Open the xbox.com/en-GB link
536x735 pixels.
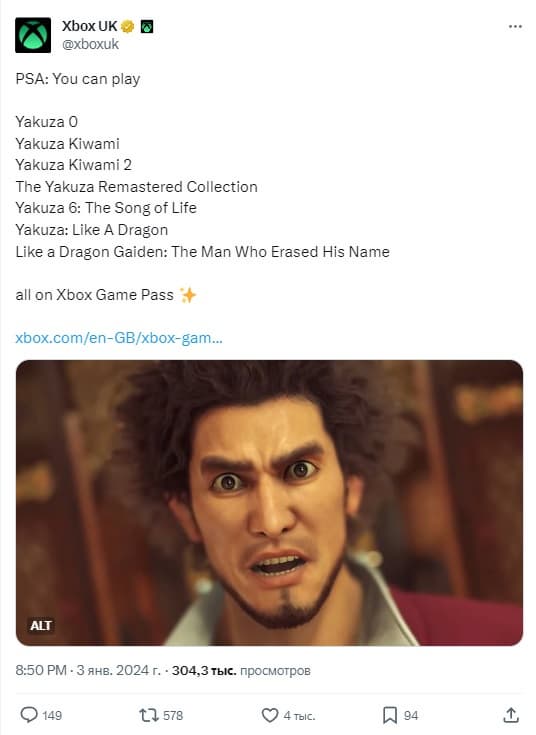tap(119, 338)
